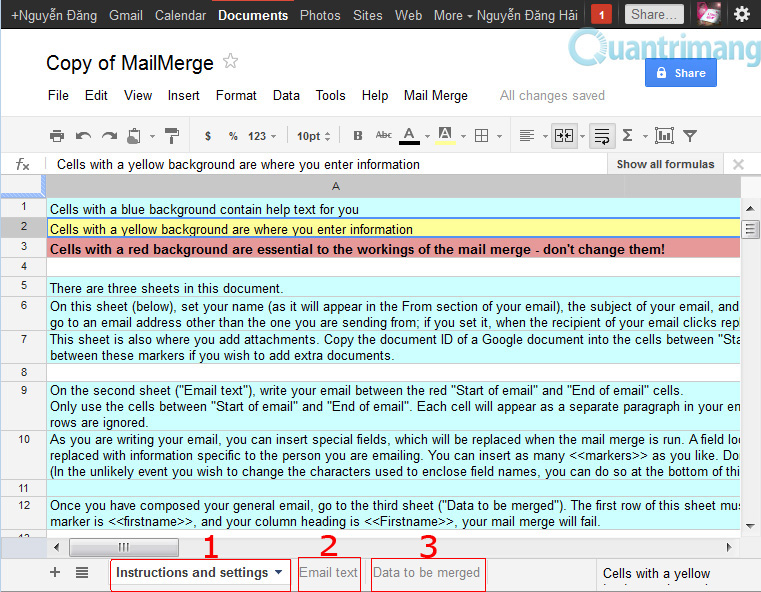Image resolution: width=761 pixels, height=592 pixels.
Task: Click document title Copy of MailMerge
Action: click(x=130, y=63)
